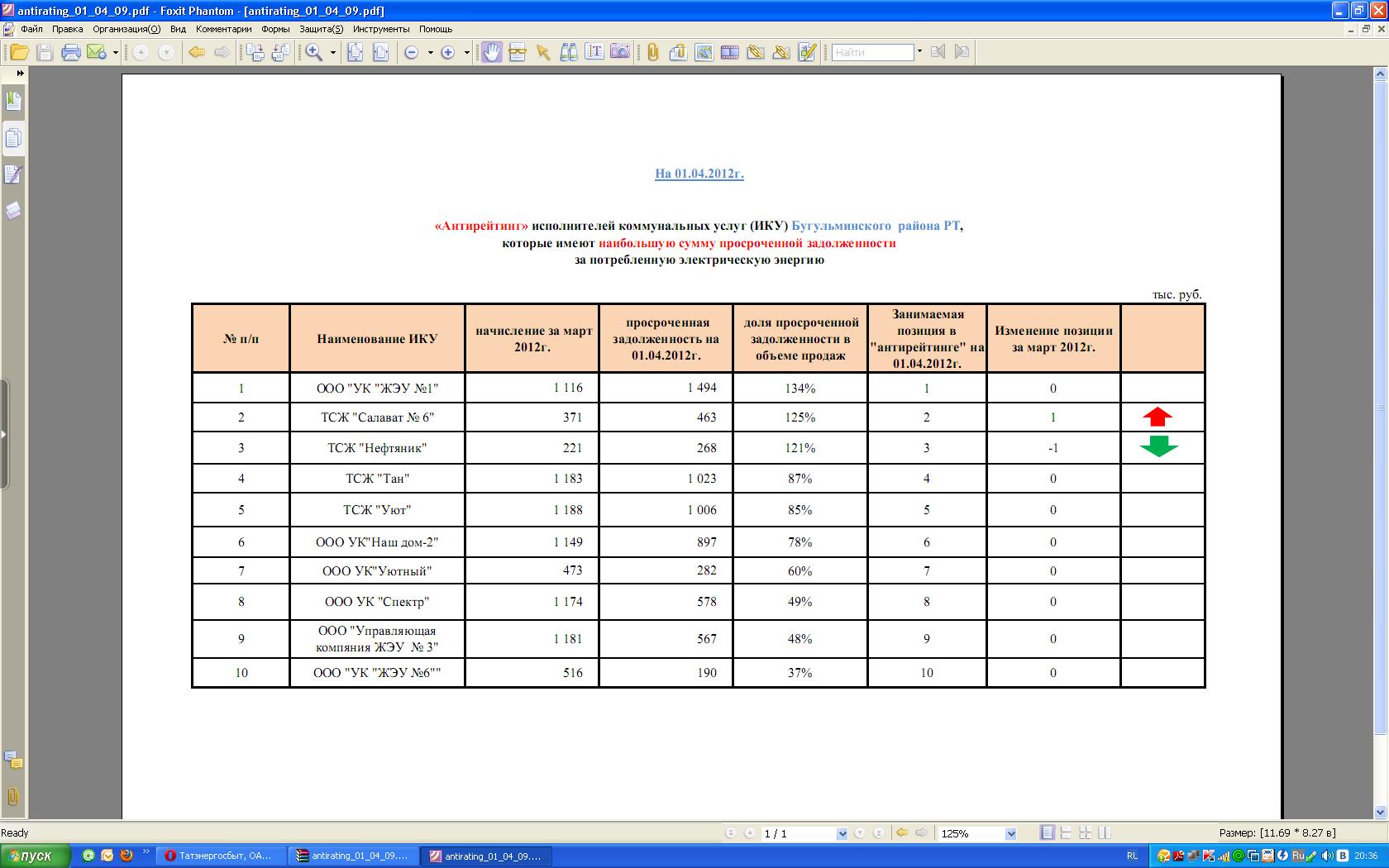Click the Continuous page layout icon in status bar

click(1066, 833)
